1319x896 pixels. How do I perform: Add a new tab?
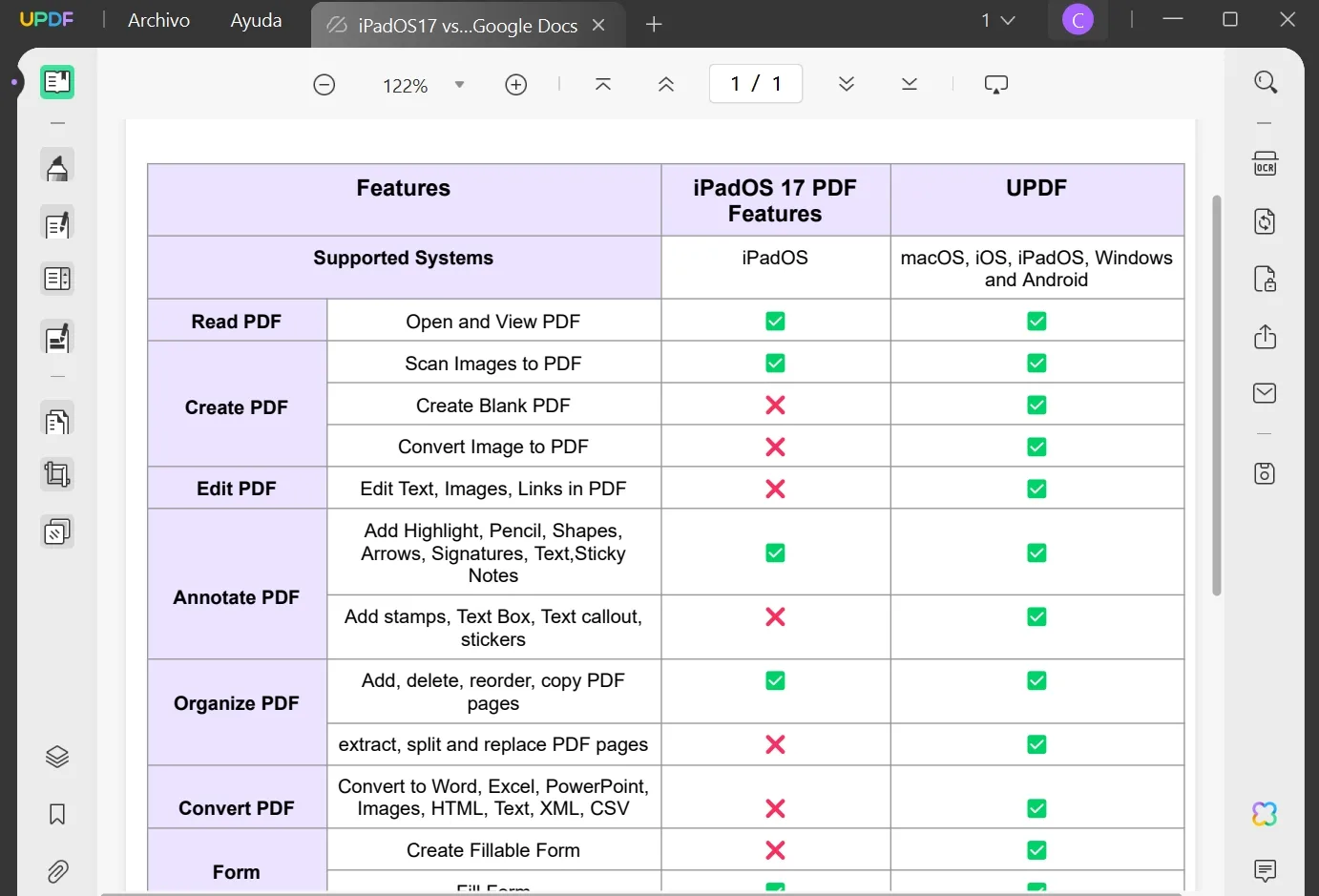point(654,25)
